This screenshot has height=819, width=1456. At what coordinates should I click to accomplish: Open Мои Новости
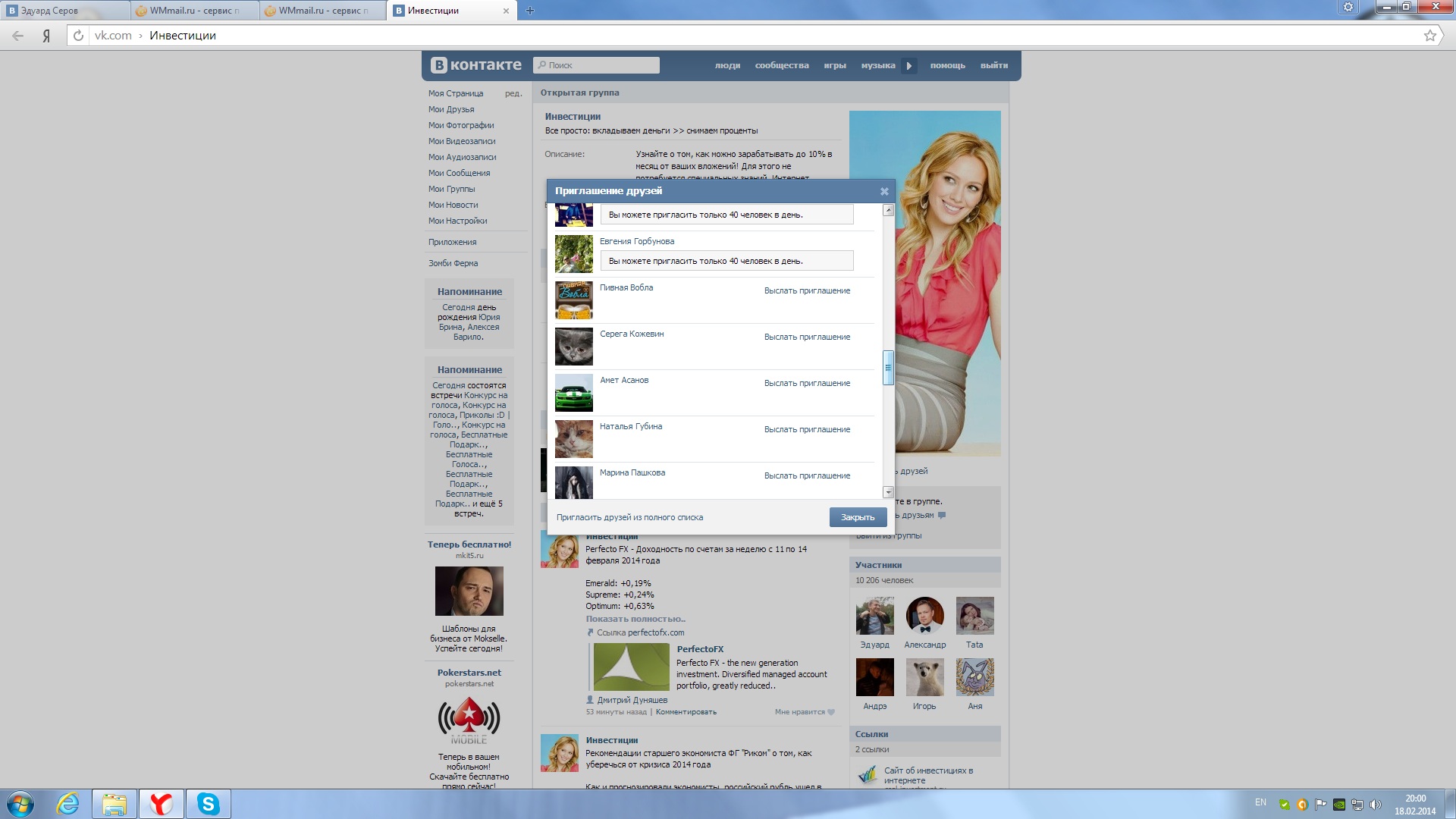click(453, 205)
